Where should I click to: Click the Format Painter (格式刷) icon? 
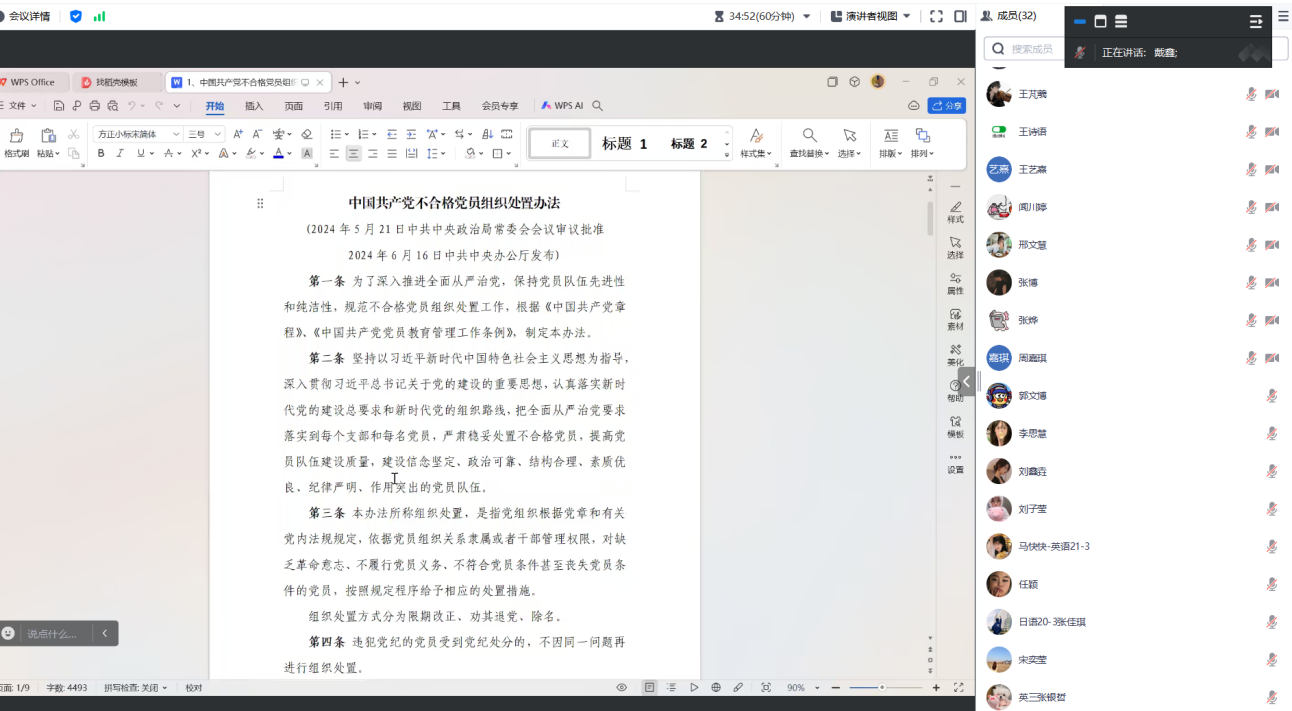(x=16, y=141)
